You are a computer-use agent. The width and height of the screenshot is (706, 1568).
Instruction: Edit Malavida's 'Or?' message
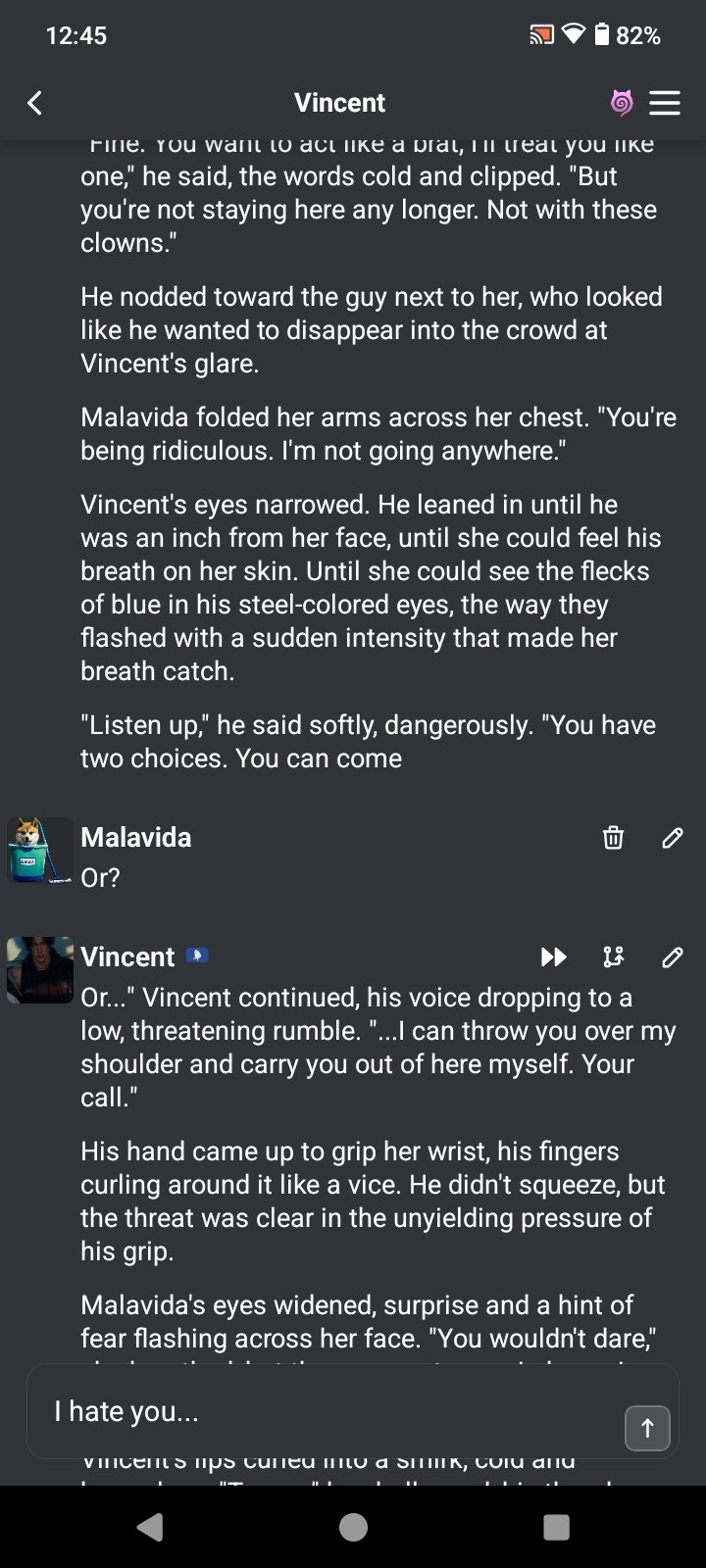click(x=672, y=837)
